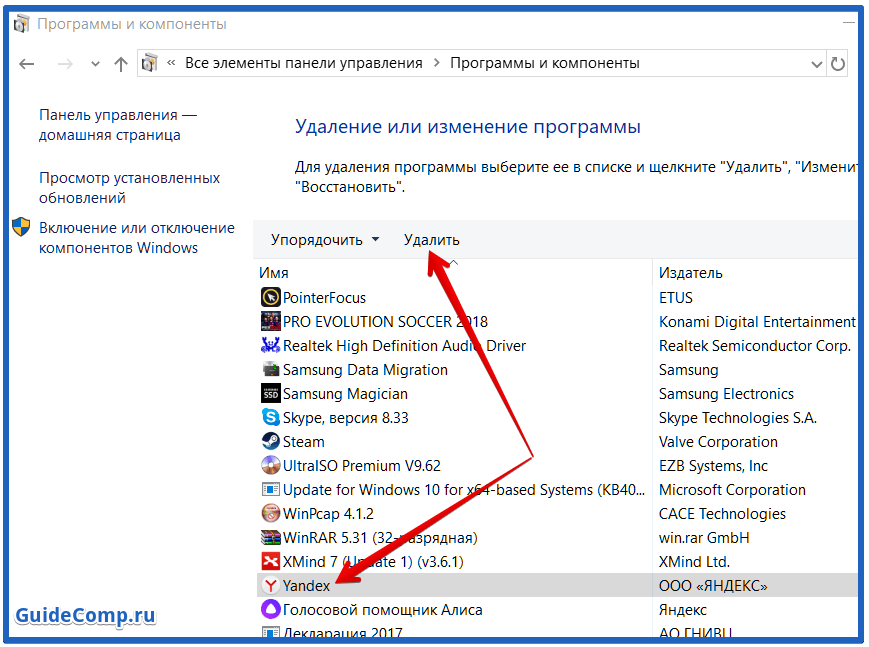Sort by the Имя column header
Image resolution: width=869 pixels, height=647 pixels.
point(274,273)
